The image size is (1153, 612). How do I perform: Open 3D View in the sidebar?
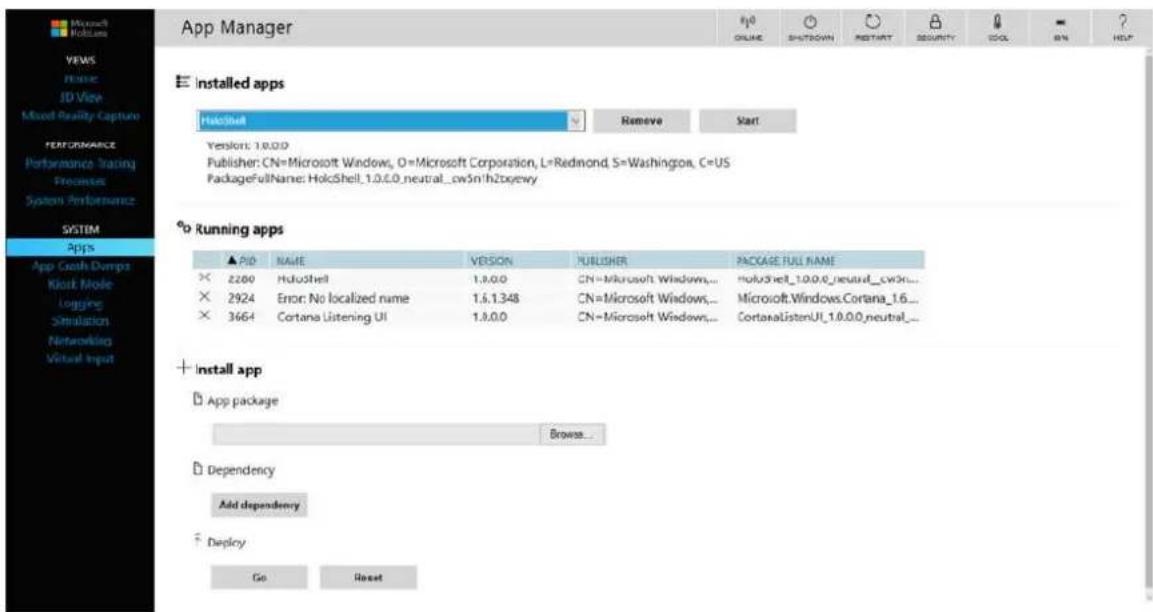(81, 97)
